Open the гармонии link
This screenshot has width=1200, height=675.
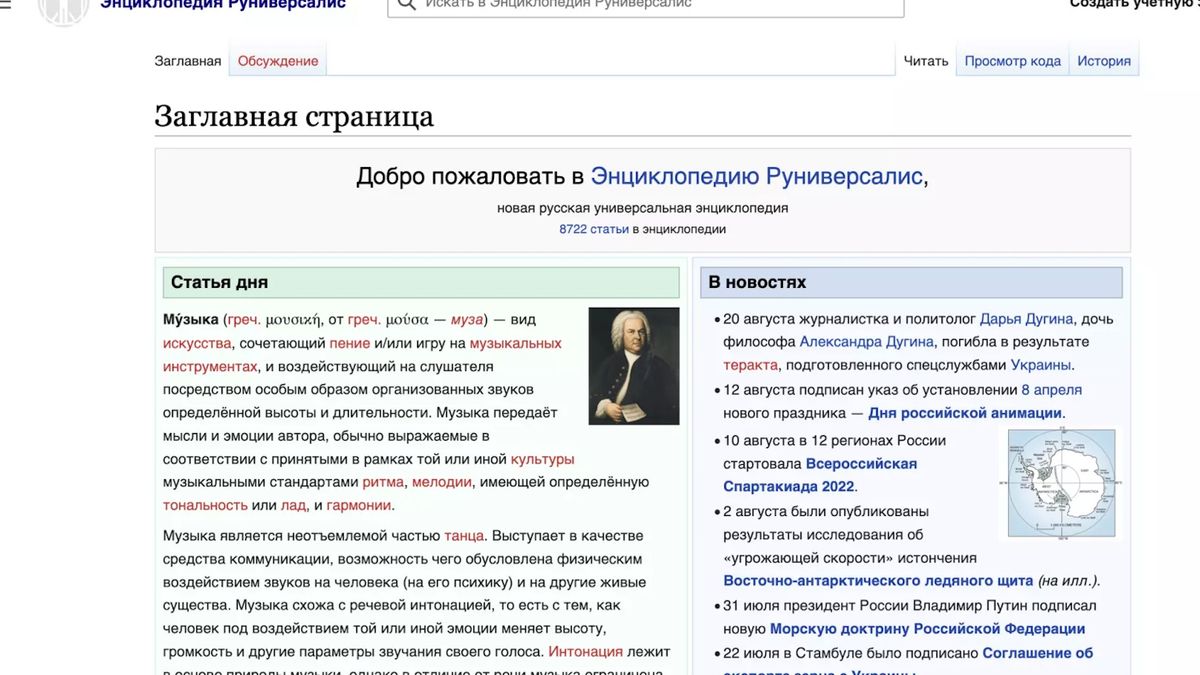[359, 505]
